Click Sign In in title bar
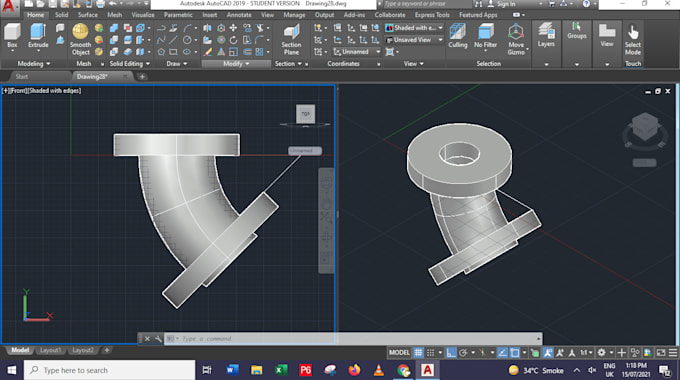The width and height of the screenshot is (680, 380). 506,4
